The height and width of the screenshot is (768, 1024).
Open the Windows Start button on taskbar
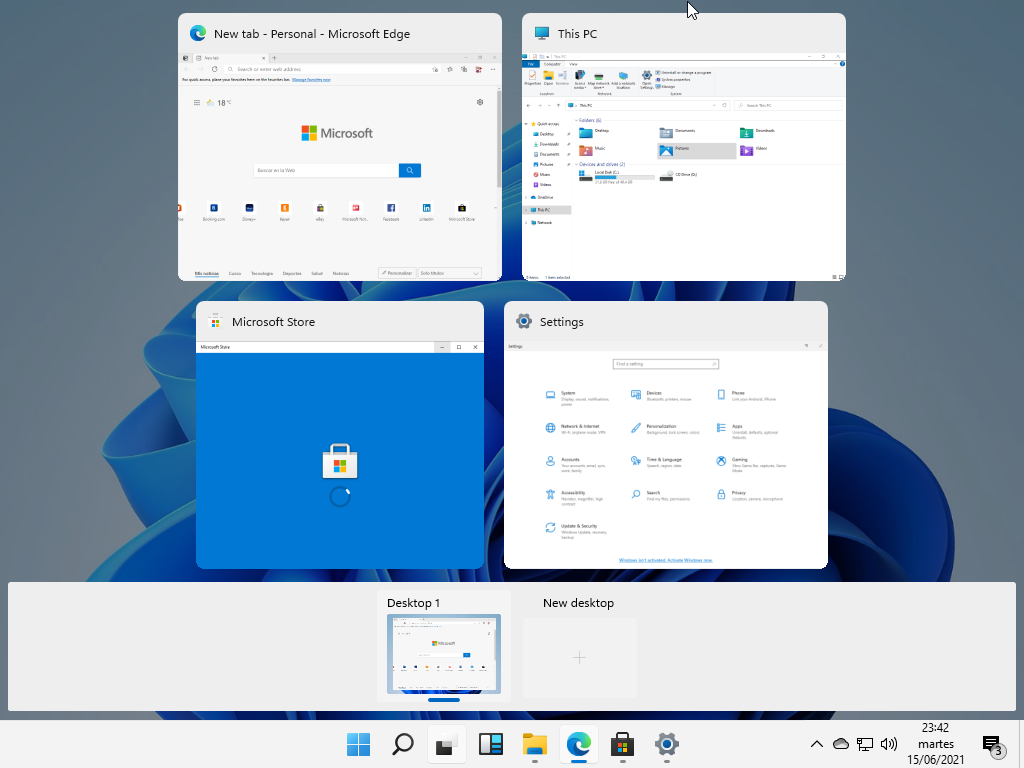pyautogui.click(x=358, y=744)
